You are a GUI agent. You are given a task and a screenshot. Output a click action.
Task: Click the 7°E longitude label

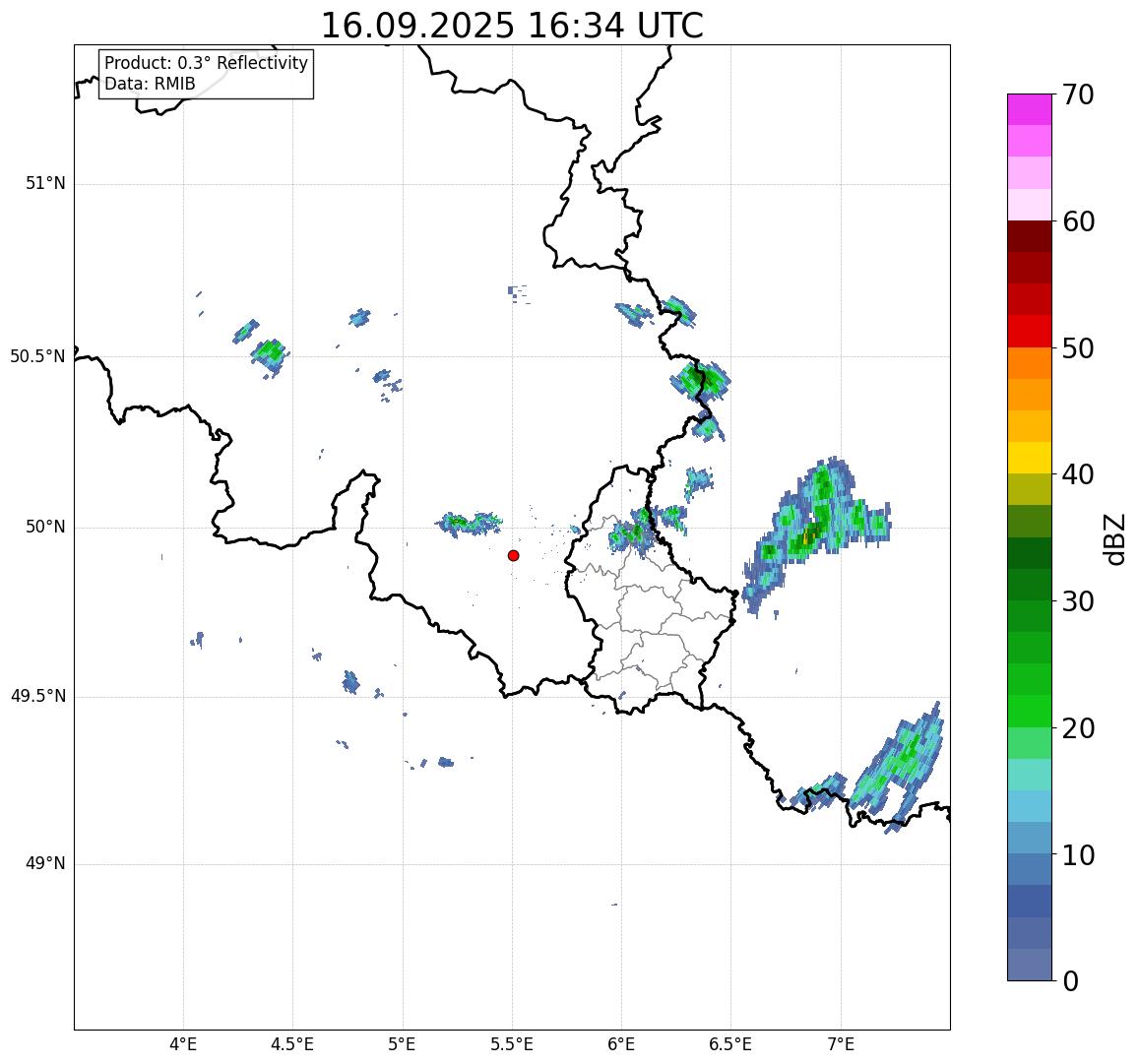point(841,1044)
